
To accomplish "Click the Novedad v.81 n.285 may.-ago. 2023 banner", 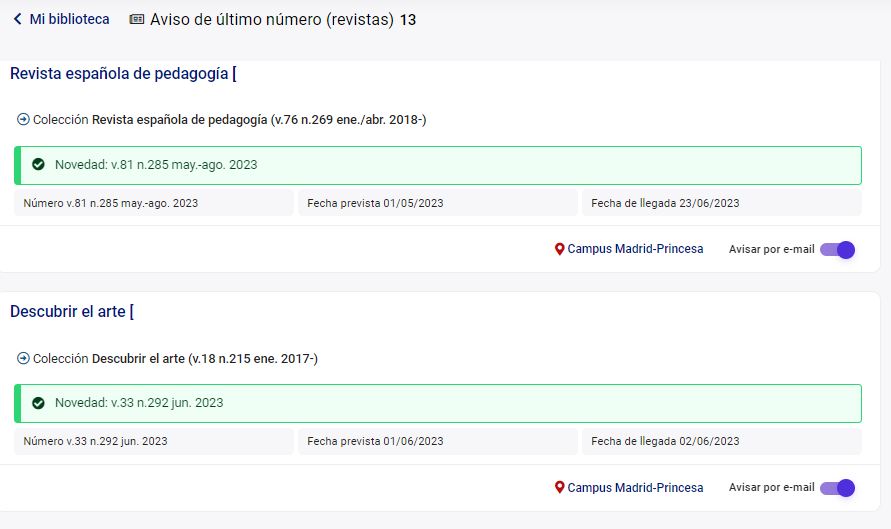I will coord(438,165).
